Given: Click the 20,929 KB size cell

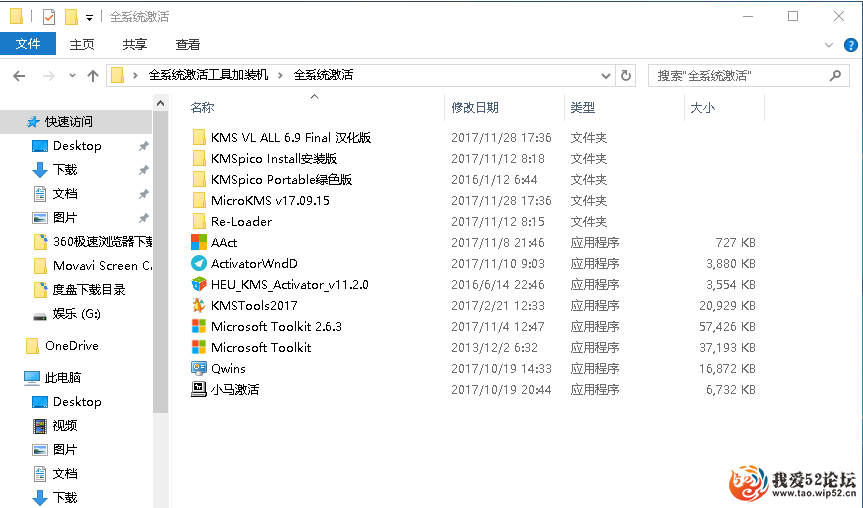Looking at the screenshot, I should pyautogui.click(x=727, y=305).
